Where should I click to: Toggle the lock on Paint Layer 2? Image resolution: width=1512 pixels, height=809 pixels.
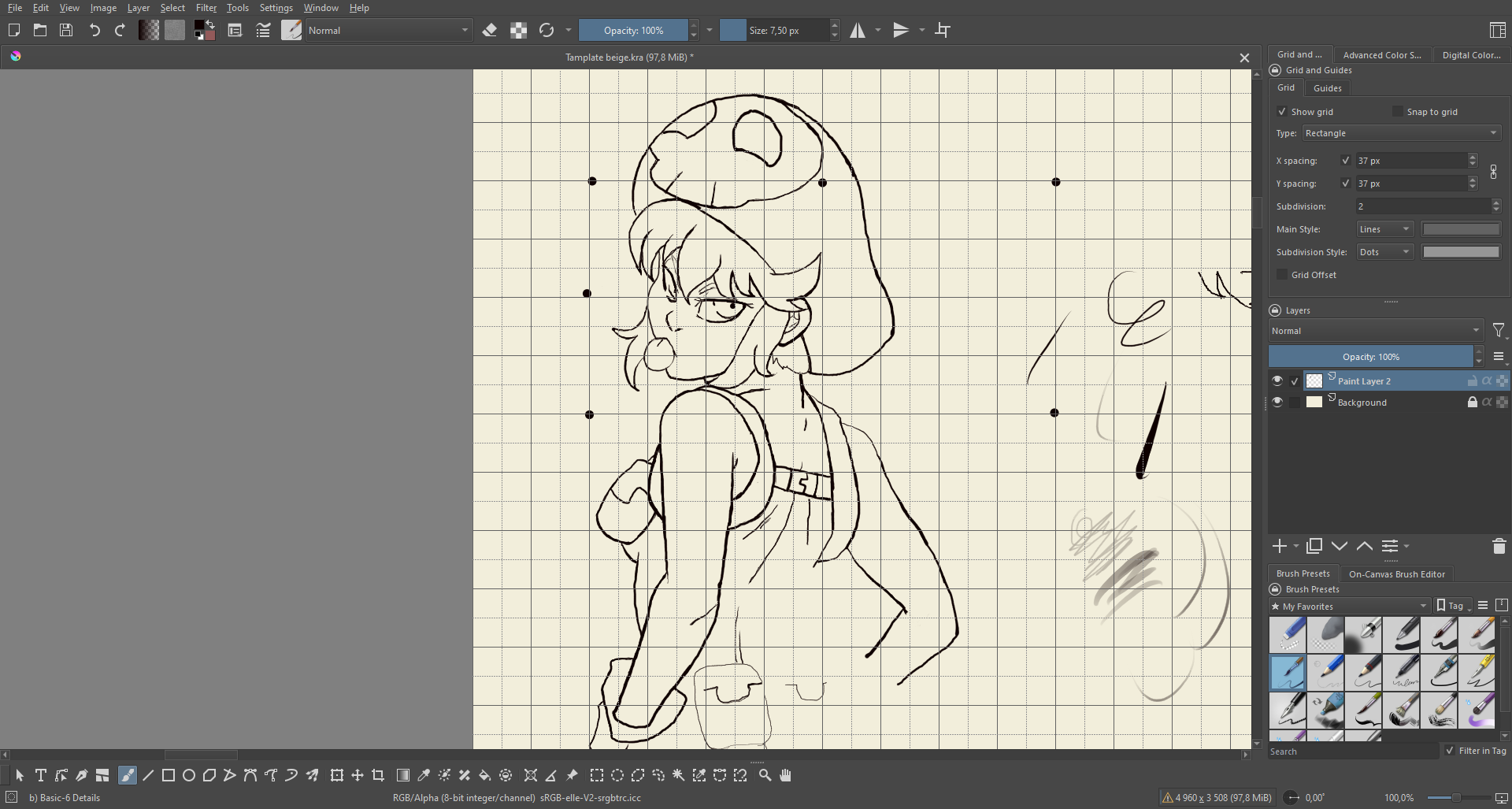(1472, 380)
